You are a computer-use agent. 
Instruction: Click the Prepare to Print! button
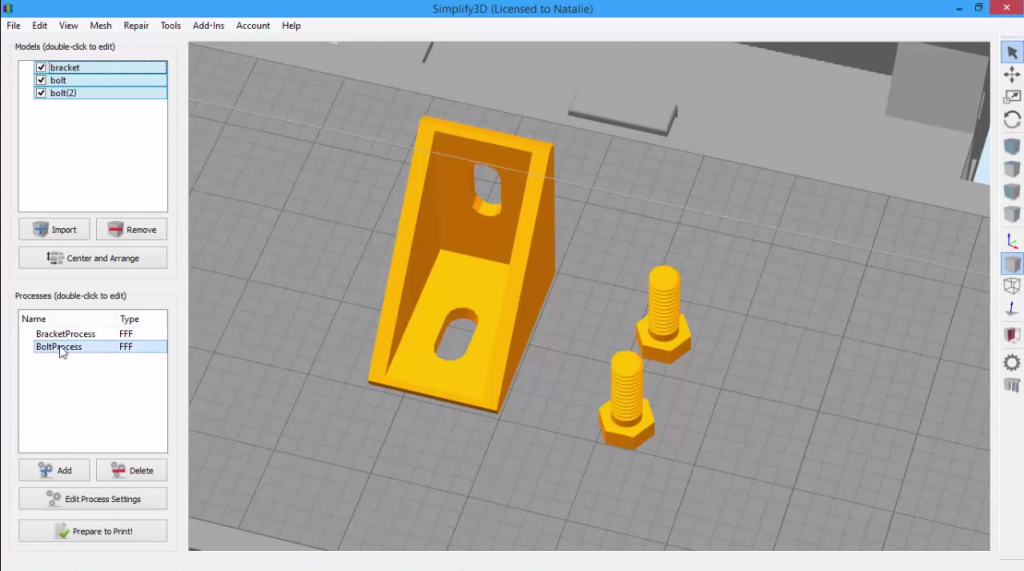click(x=93, y=530)
